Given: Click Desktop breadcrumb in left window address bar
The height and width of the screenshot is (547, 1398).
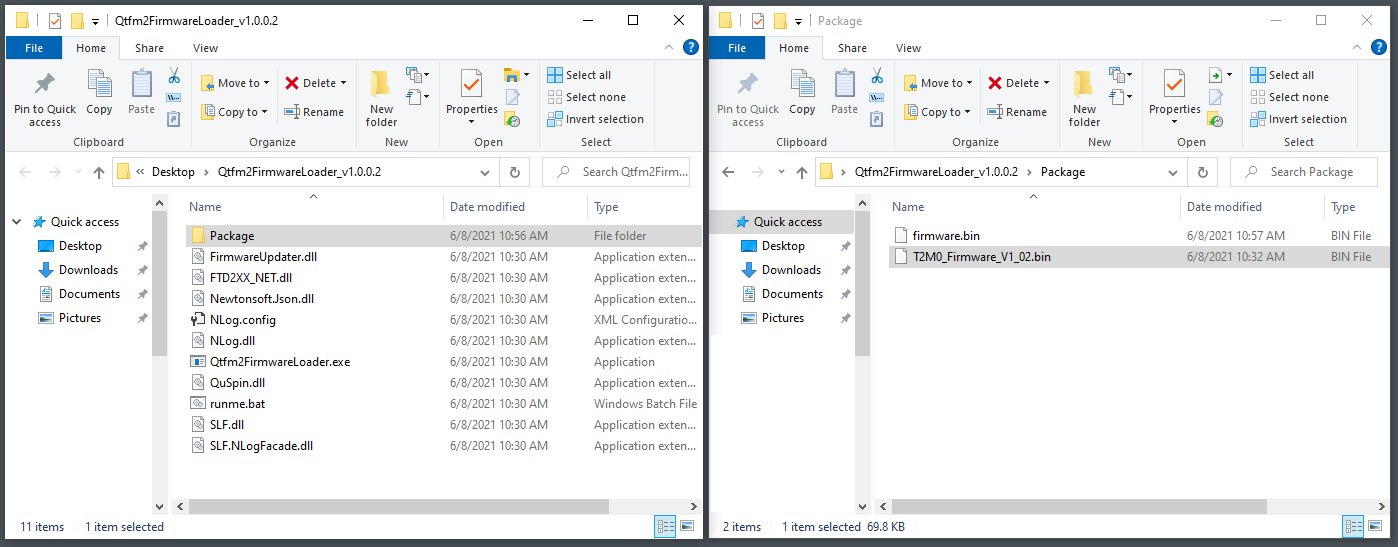Looking at the screenshot, I should point(173,172).
